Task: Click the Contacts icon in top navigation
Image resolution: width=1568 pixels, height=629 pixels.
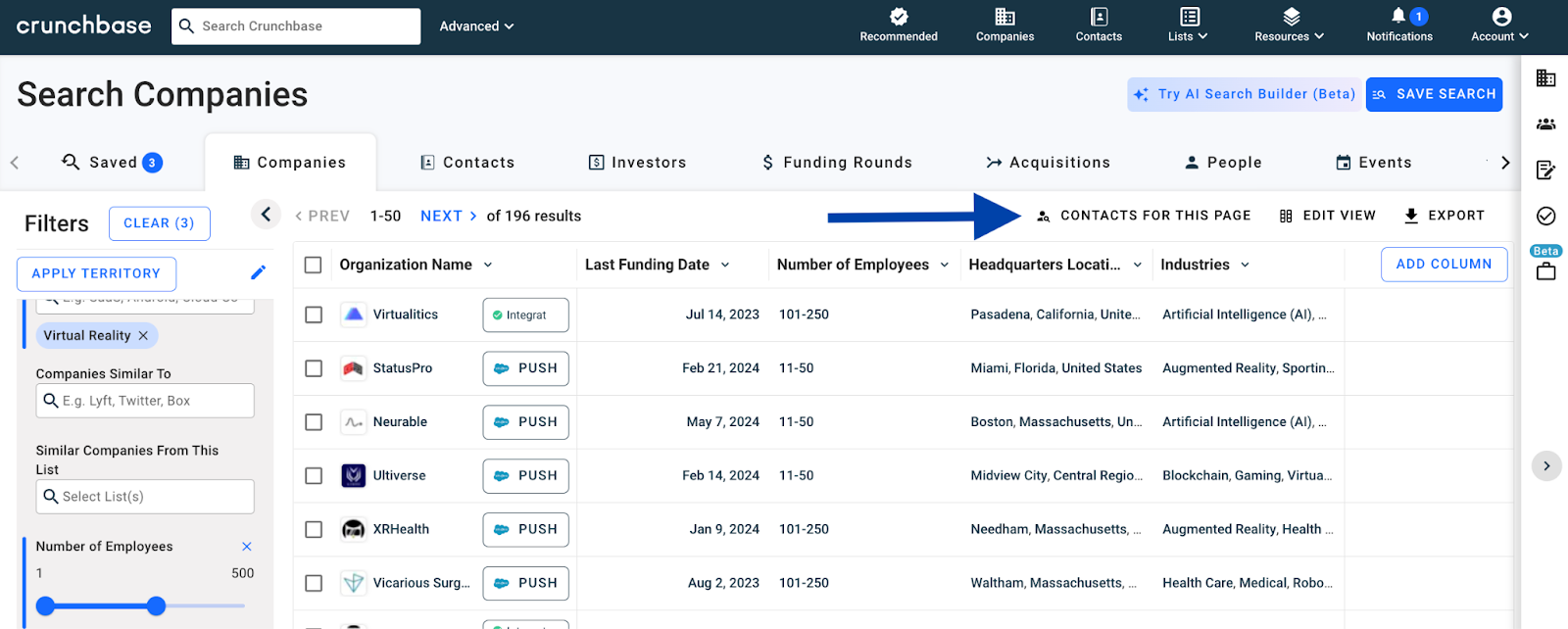Action: pos(1099,17)
